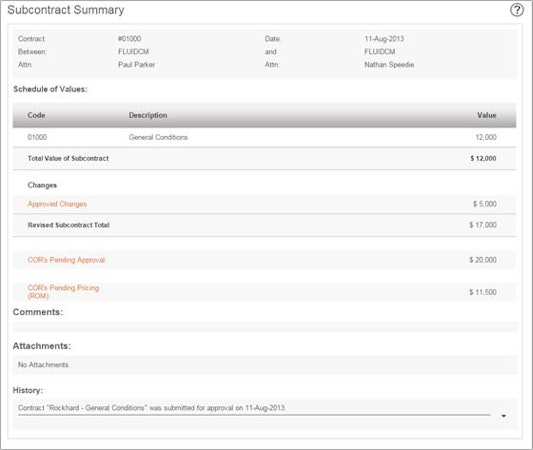Click the $ 11,500 pending pricing amount
This screenshot has width=533, height=450.
tap(483, 292)
